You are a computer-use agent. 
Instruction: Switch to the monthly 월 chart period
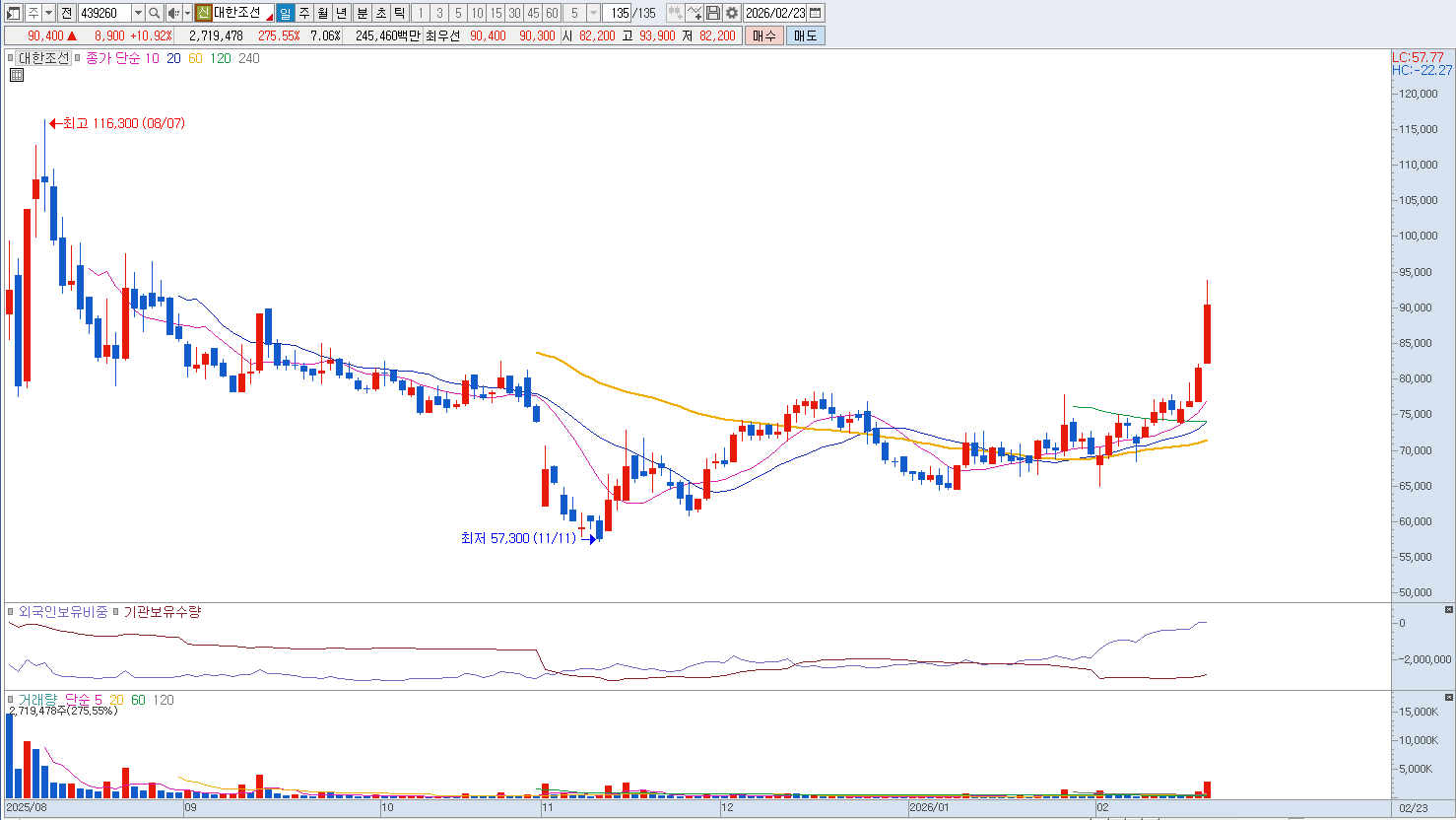click(x=323, y=13)
